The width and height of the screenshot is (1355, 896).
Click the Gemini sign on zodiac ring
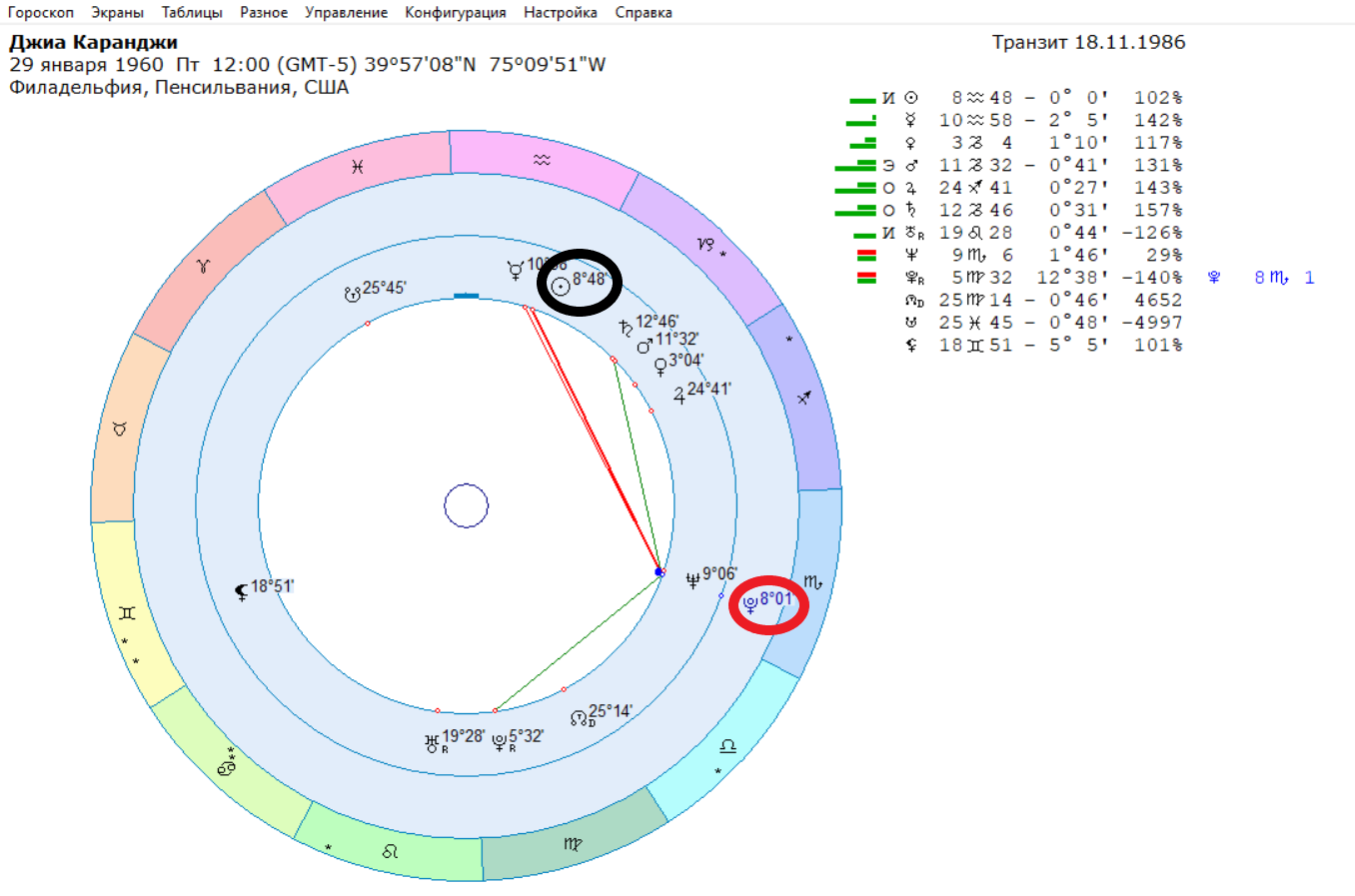coord(127,613)
